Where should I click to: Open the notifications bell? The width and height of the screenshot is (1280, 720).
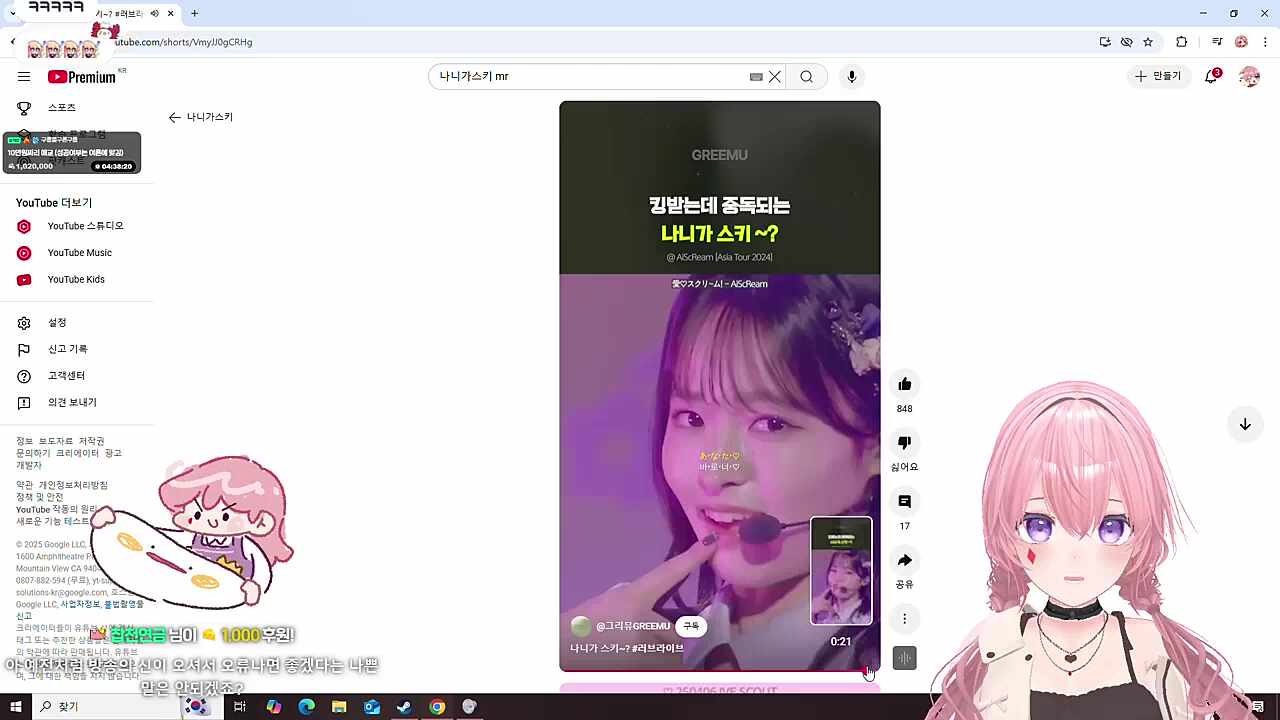click(1212, 76)
